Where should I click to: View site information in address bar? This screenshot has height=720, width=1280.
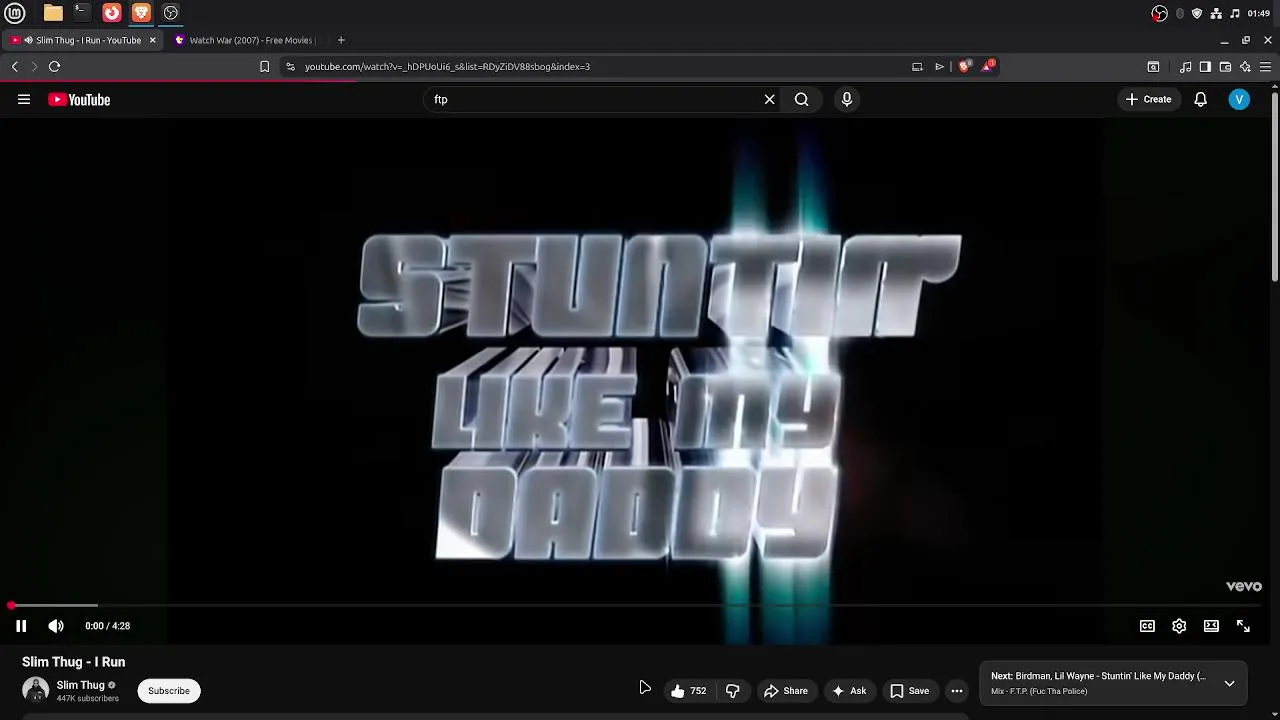click(290, 66)
